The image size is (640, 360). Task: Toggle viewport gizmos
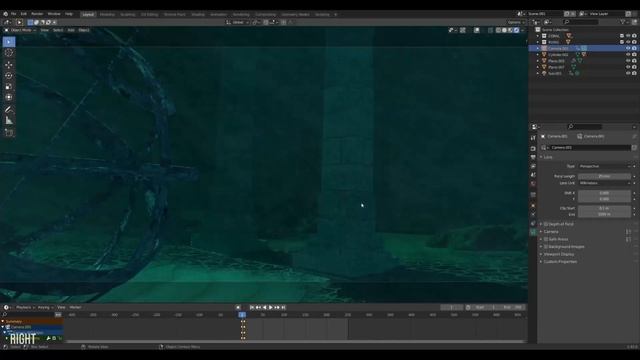pos(462,30)
